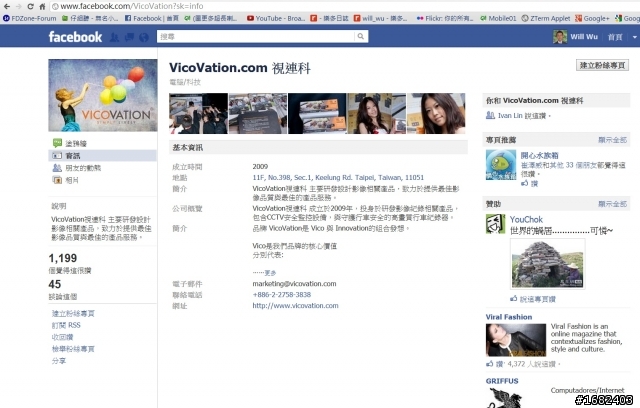
Task: Click the Keelung Rd. Taipei address link
Action: (338, 177)
